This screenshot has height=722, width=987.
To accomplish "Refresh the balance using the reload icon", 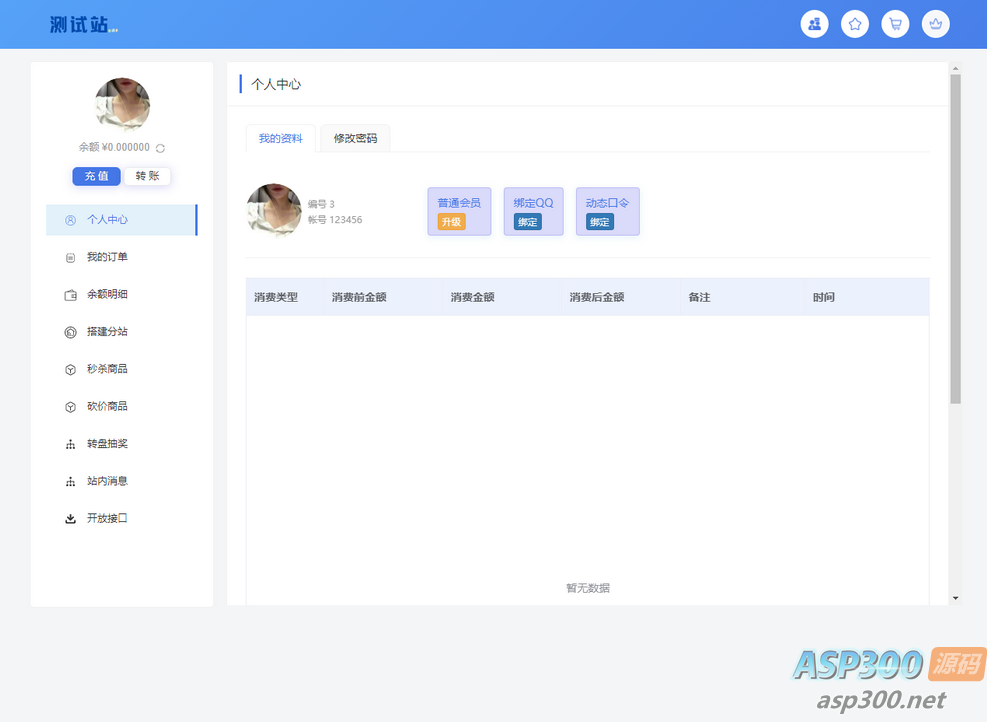I will [x=161, y=148].
